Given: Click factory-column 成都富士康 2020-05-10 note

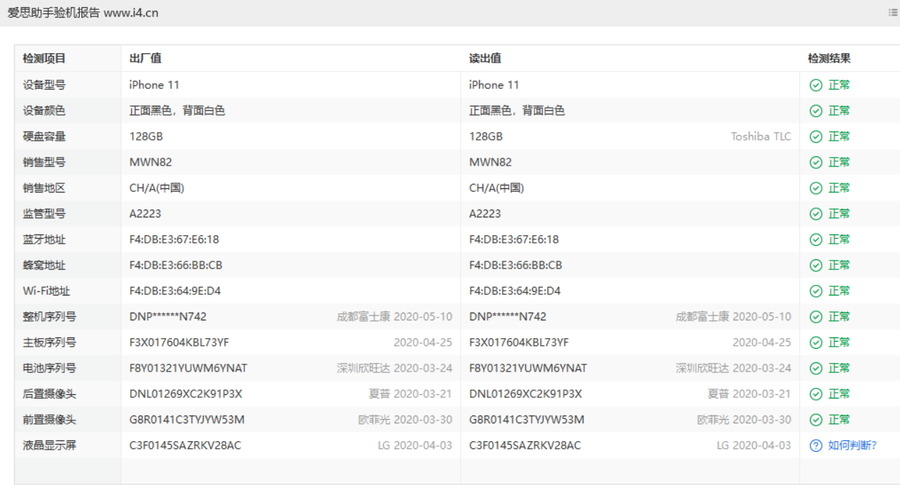Looking at the screenshot, I should (x=394, y=317).
